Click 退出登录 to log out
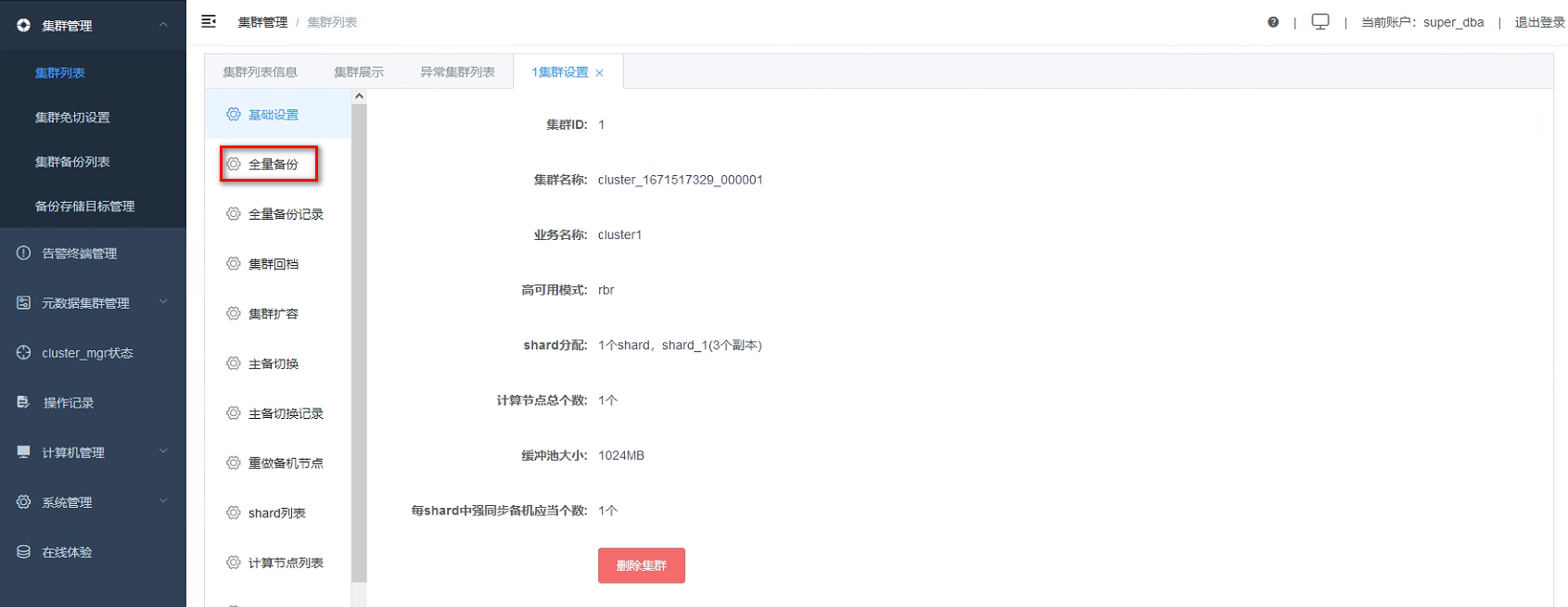 coord(1539,22)
